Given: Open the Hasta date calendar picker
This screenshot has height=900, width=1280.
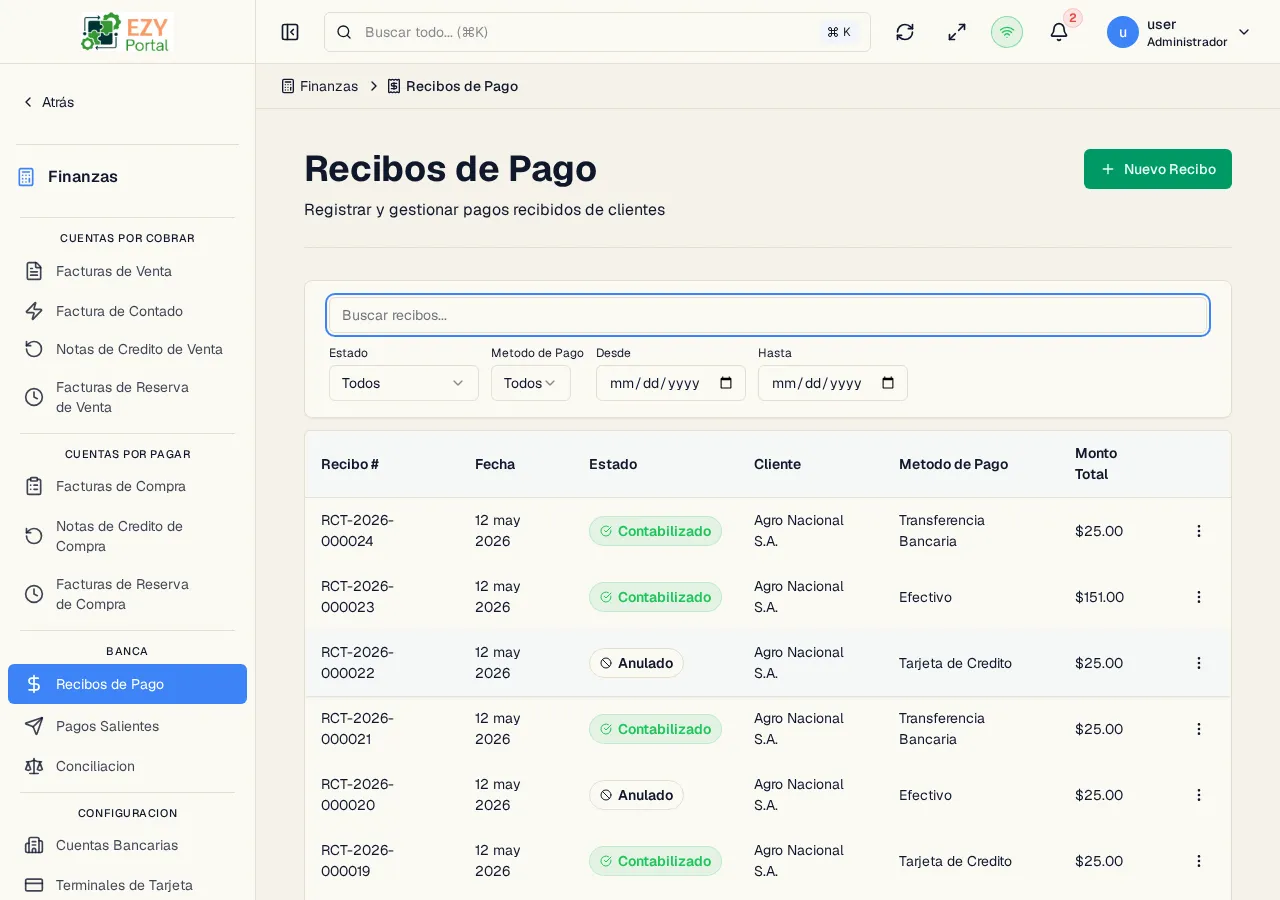Looking at the screenshot, I should click(888, 383).
